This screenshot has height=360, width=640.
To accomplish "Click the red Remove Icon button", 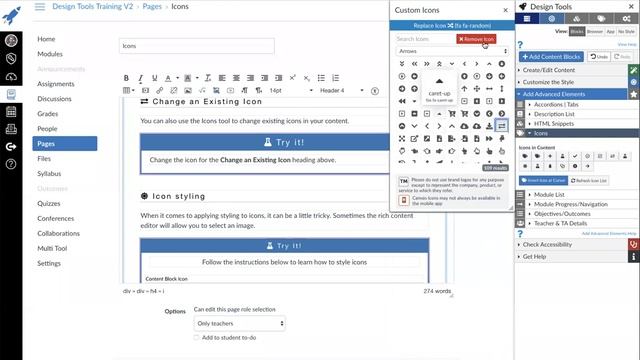I will coord(476,39).
